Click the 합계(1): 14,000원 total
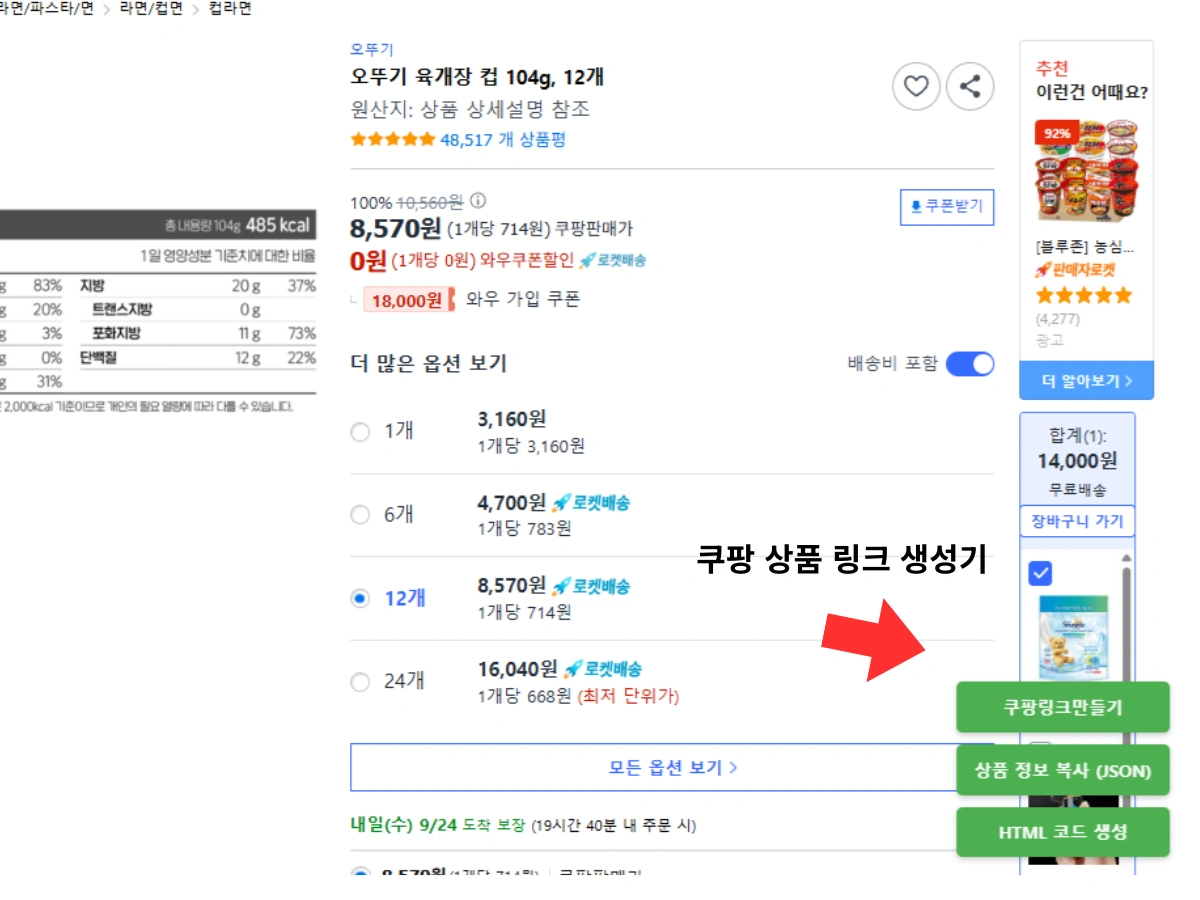This screenshot has height=900, width=1200. (x=1077, y=450)
